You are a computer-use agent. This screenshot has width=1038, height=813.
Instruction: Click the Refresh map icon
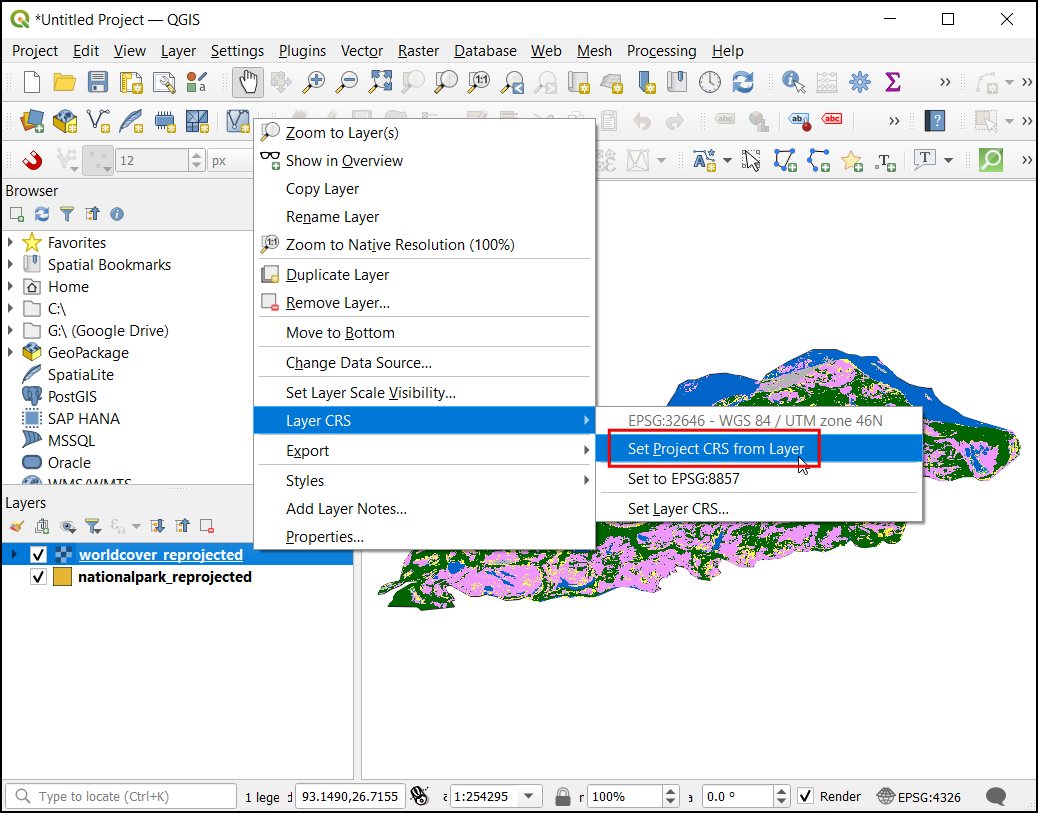click(743, 82)
